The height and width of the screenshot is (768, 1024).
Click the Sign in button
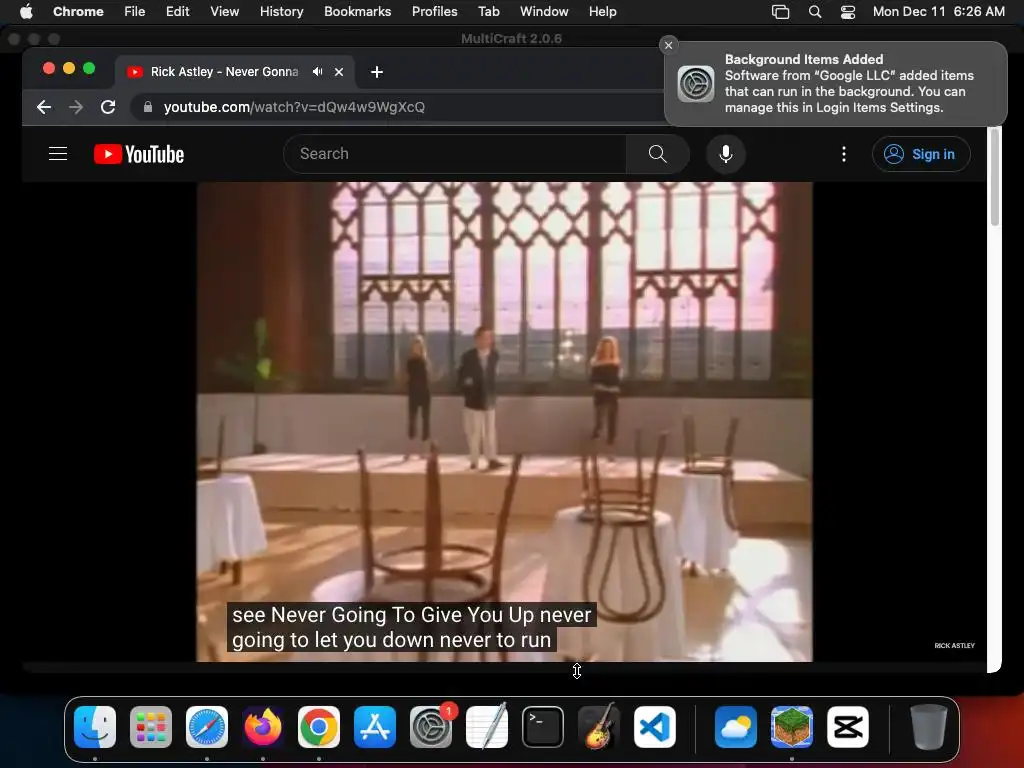point(921,154)
